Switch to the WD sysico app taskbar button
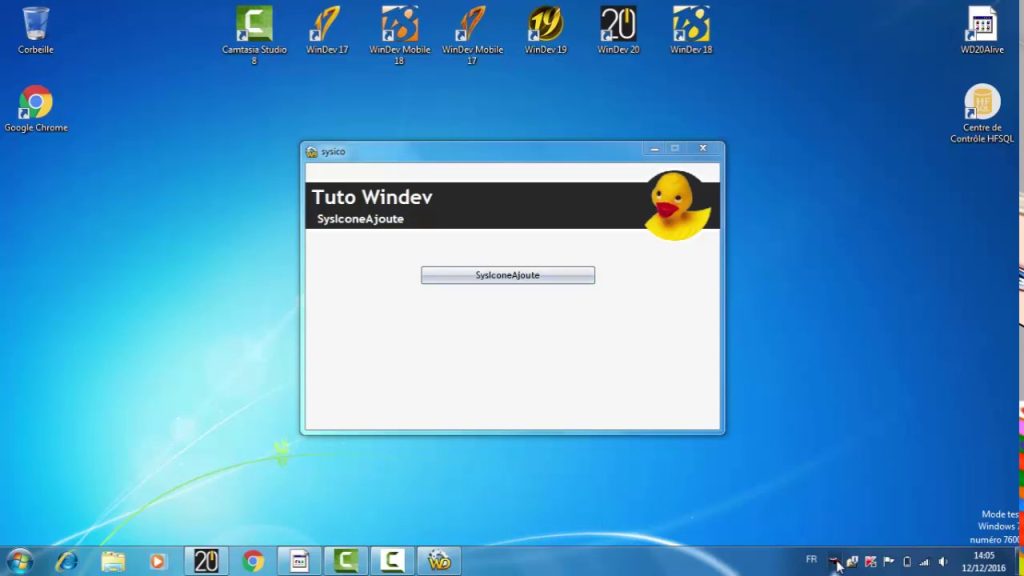This screenshot has height=576, width=1024. (x=439, y=561)
